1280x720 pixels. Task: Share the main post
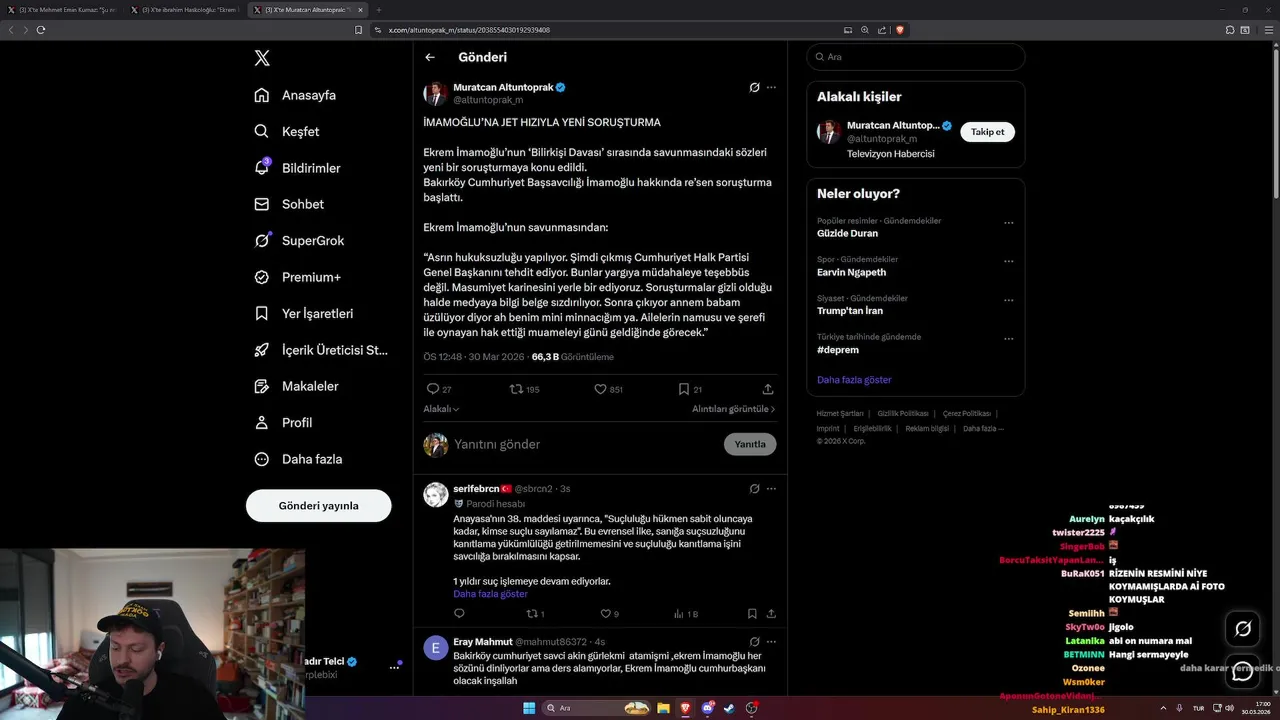pyautogui.click(x=768, y=389)
